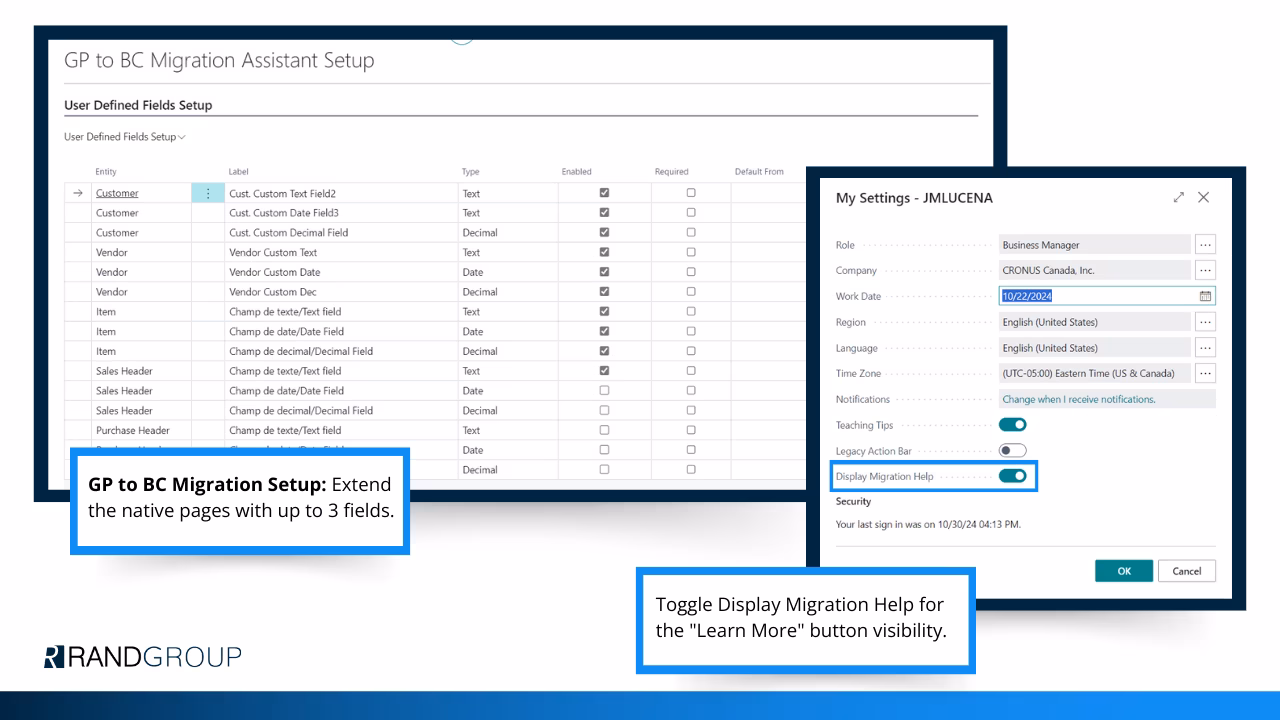
Task: Check Enabled for Purchase Header Champ de texte/Text field
Action: 604,430
